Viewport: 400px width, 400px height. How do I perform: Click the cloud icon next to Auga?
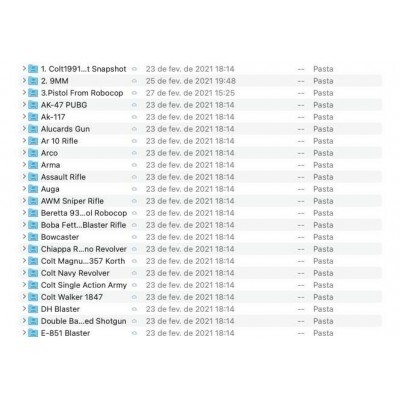click(x=134, y=189)
